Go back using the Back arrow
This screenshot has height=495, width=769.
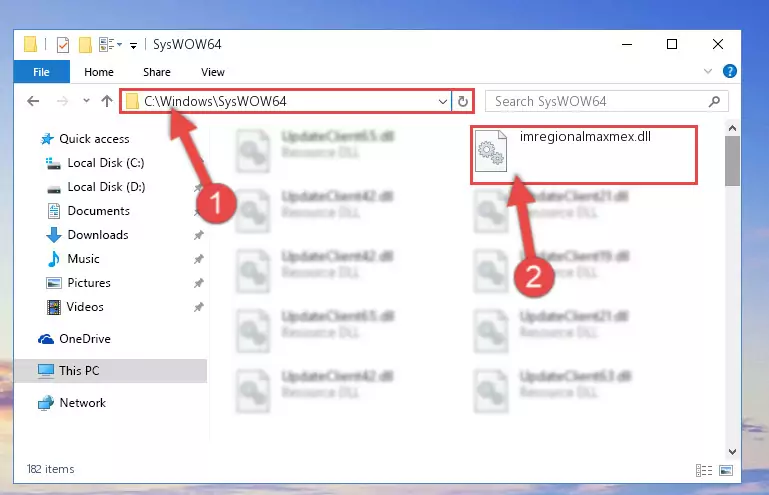[x=33, y=101]
